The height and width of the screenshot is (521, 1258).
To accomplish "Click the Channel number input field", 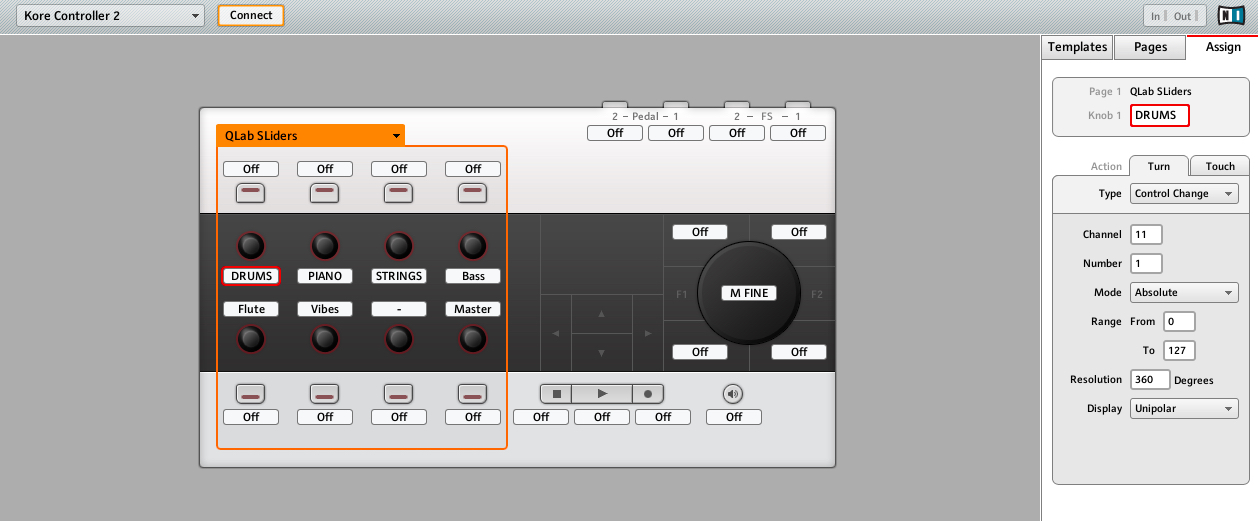I will pos(1146,235).
